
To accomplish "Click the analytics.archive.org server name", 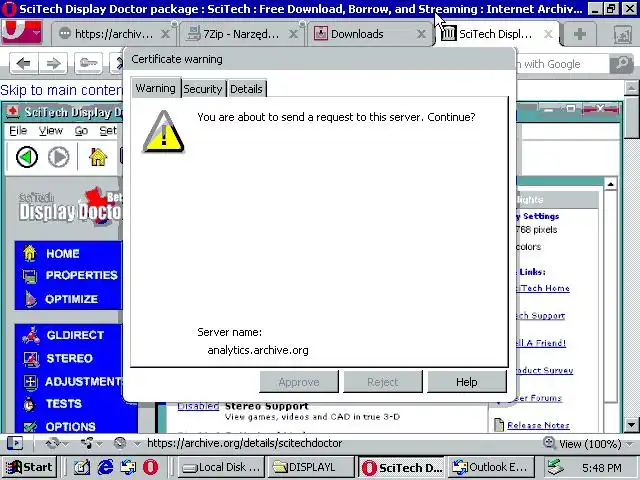I will pyautogui.click(x=258, y=350).
